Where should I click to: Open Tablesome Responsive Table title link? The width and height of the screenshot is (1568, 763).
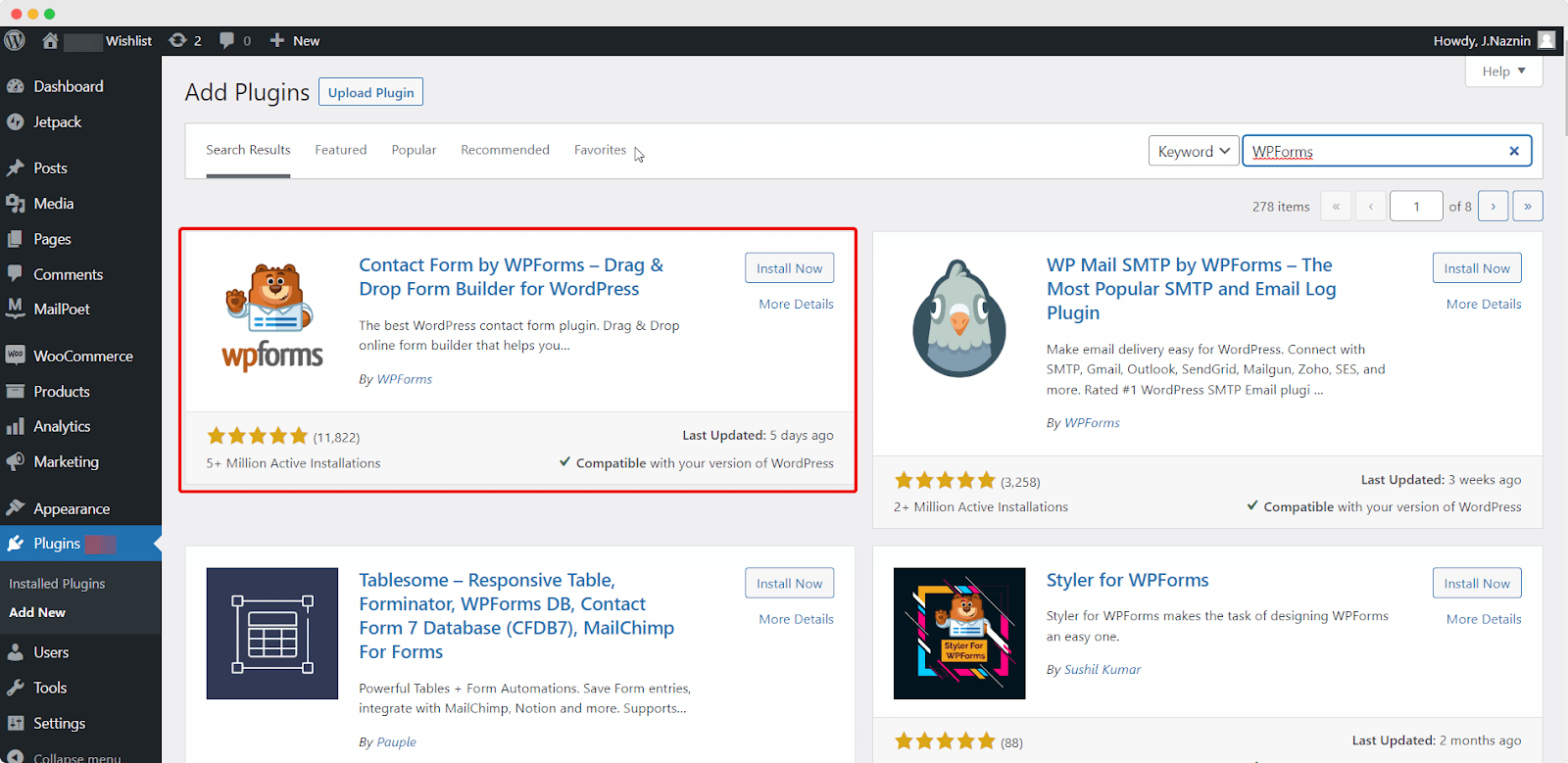point(516,616)
